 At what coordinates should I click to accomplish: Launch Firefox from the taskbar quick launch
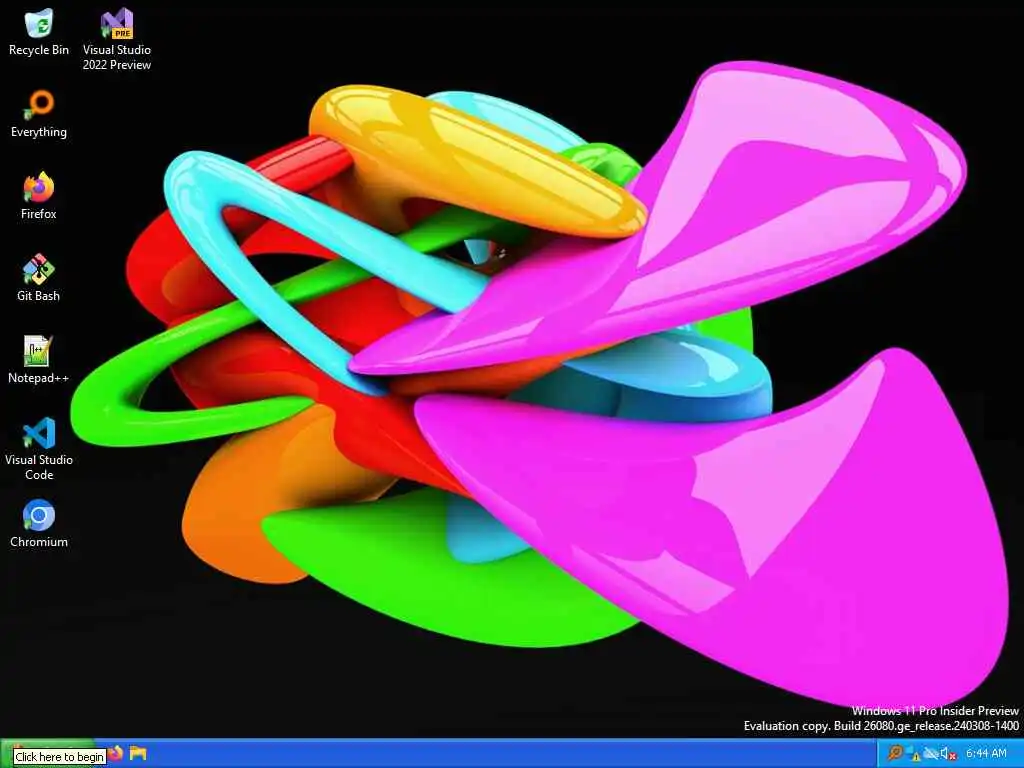(x=116, y=753)
